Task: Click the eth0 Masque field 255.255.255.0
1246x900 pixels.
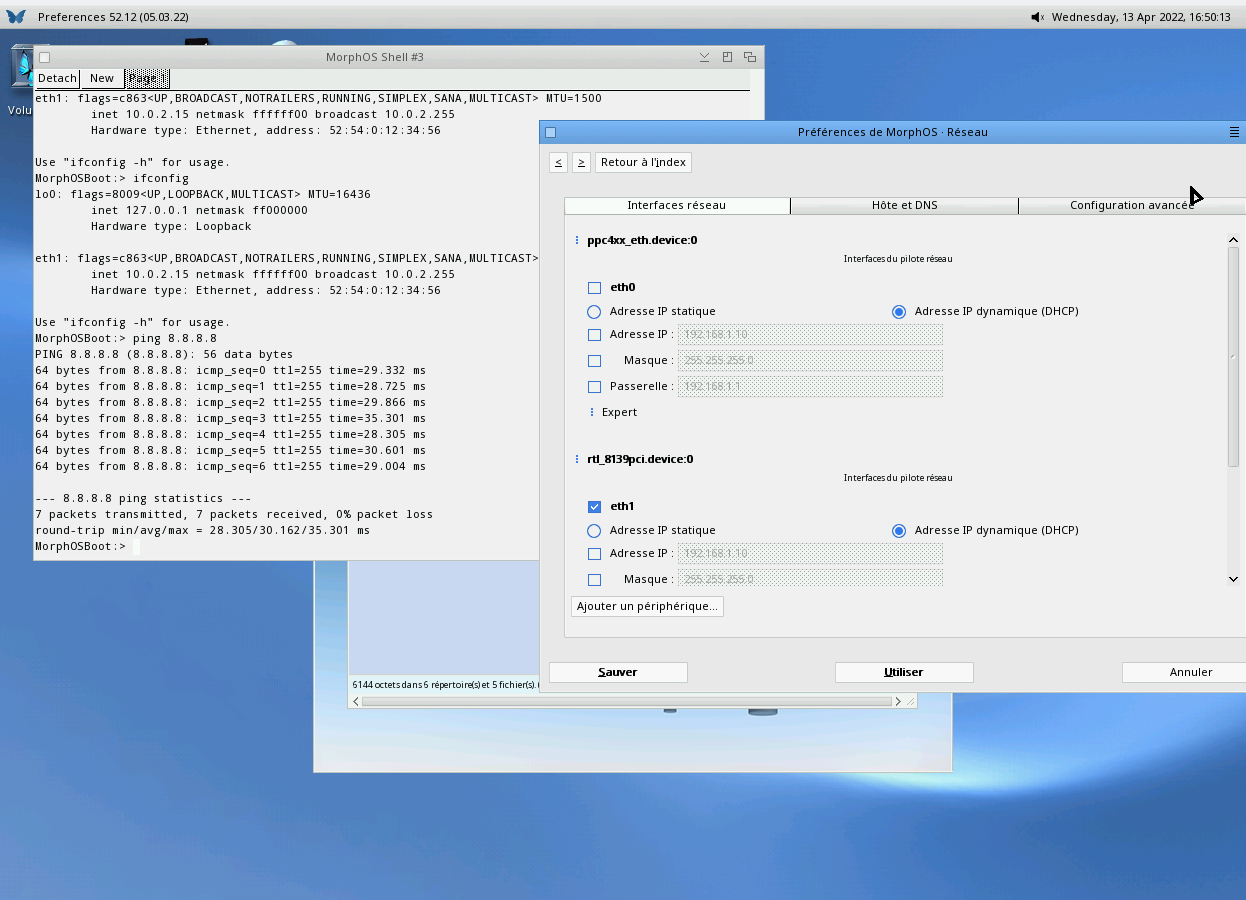Action: pos(810,361)
